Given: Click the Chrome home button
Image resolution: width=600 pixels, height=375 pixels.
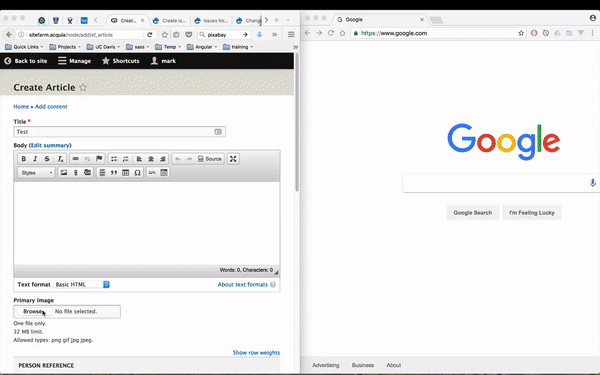Looking at the screenshot, I should coord(342,33).
